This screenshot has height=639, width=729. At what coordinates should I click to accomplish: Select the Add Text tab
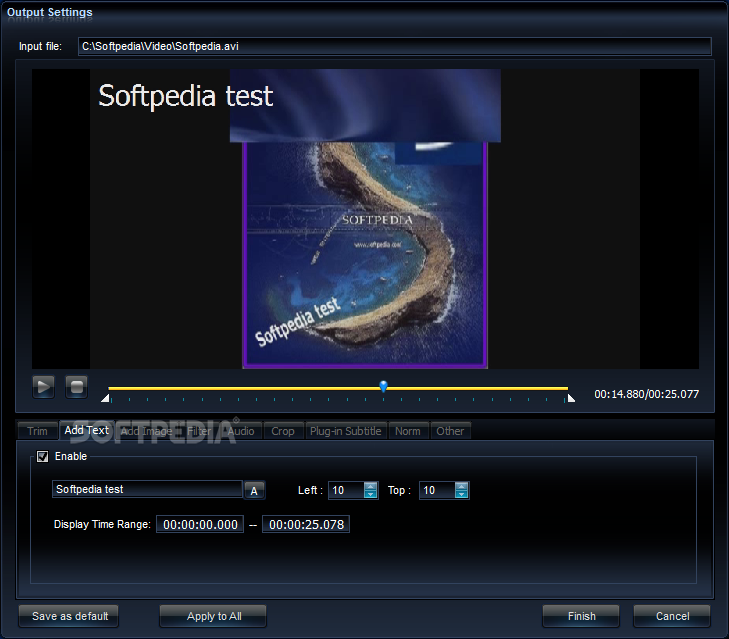click(x=86, y=430)
